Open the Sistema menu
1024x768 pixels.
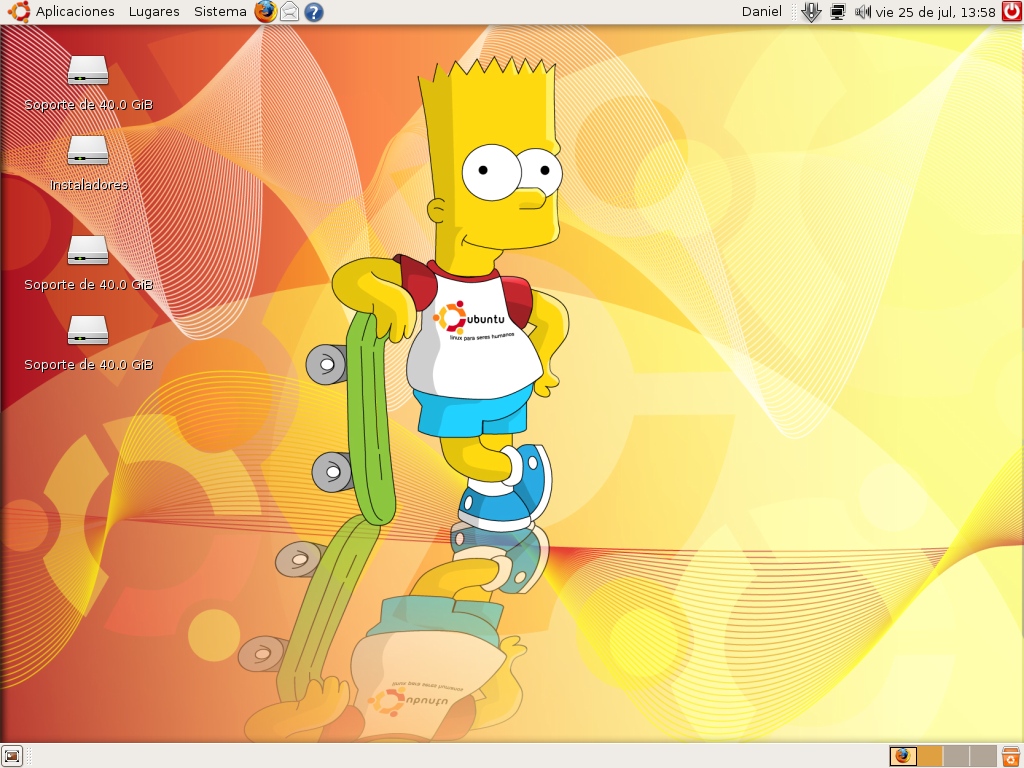tap(220, 12)
